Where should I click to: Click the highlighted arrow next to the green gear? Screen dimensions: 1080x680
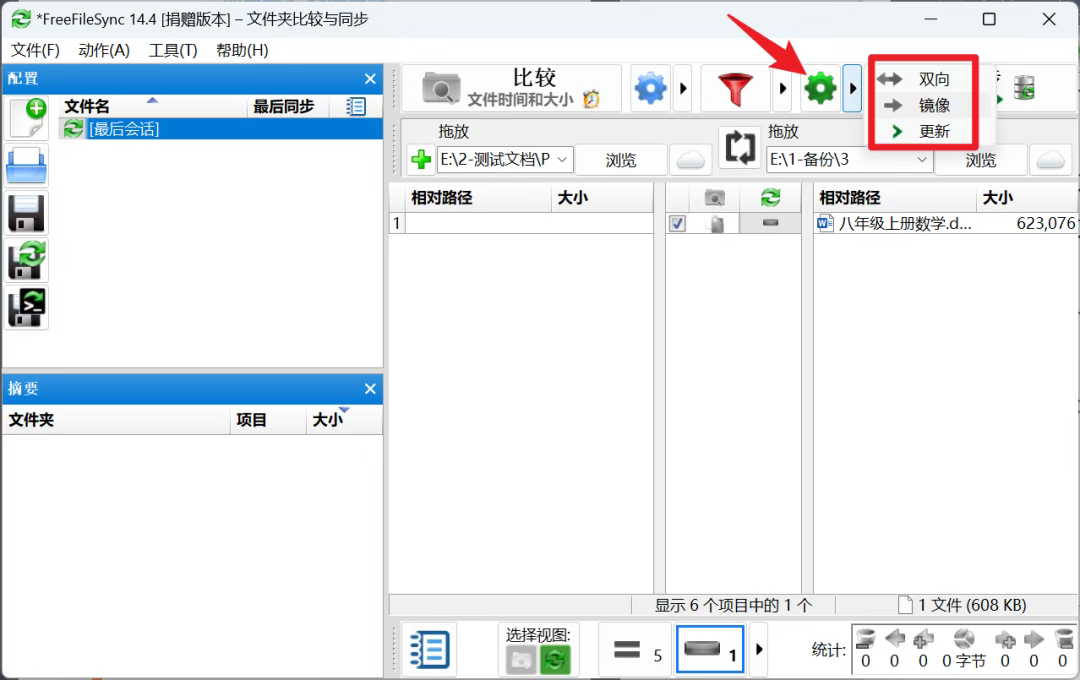(x=853, y=88)
